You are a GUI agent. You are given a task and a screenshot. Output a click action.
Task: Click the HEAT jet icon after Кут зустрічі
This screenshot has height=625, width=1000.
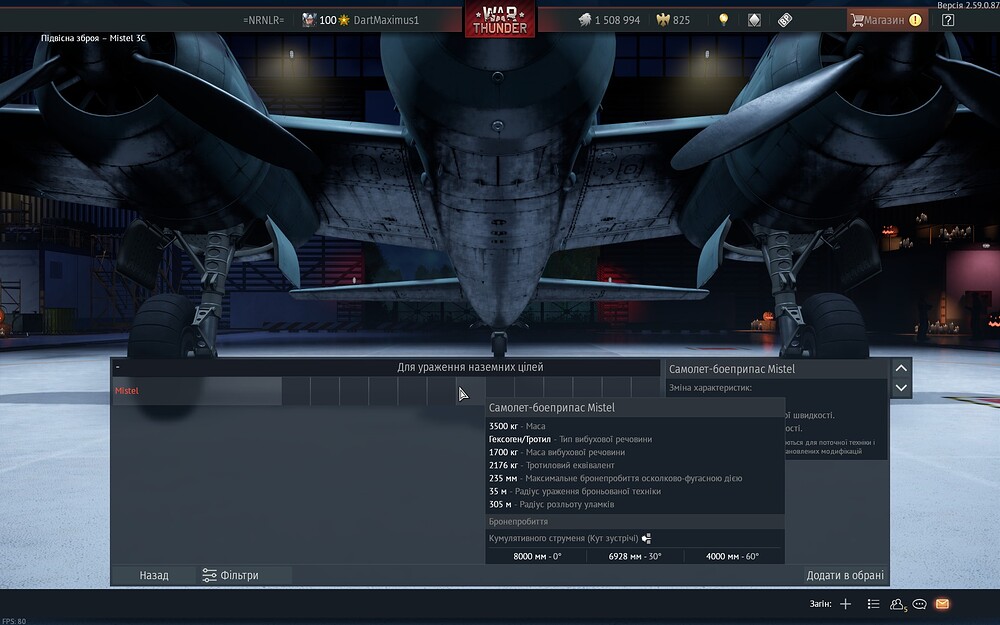coord(646,538)
